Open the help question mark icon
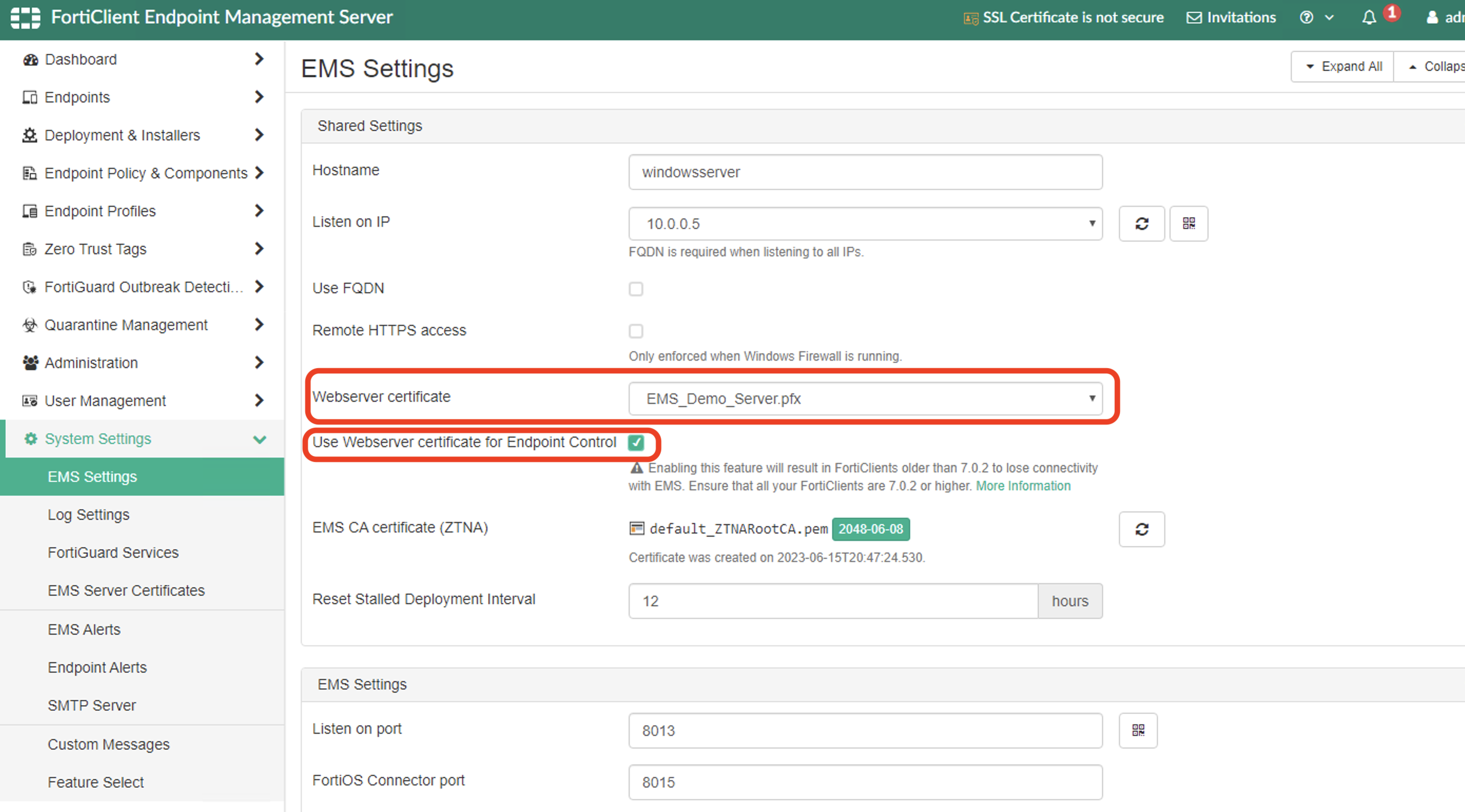This screenshot has height=812, width=1465. [1306, 17]
